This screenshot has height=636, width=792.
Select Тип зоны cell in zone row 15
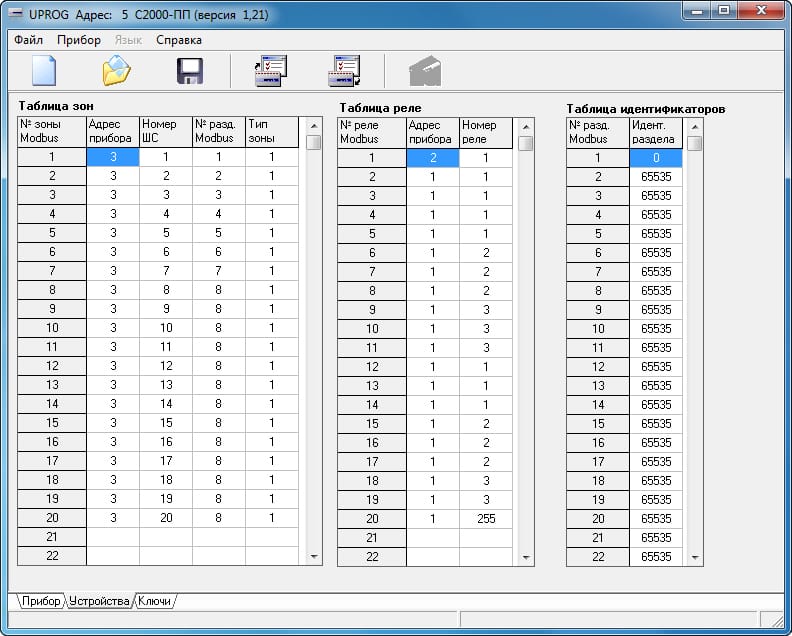pyautogui.click(x=272, y=423)
